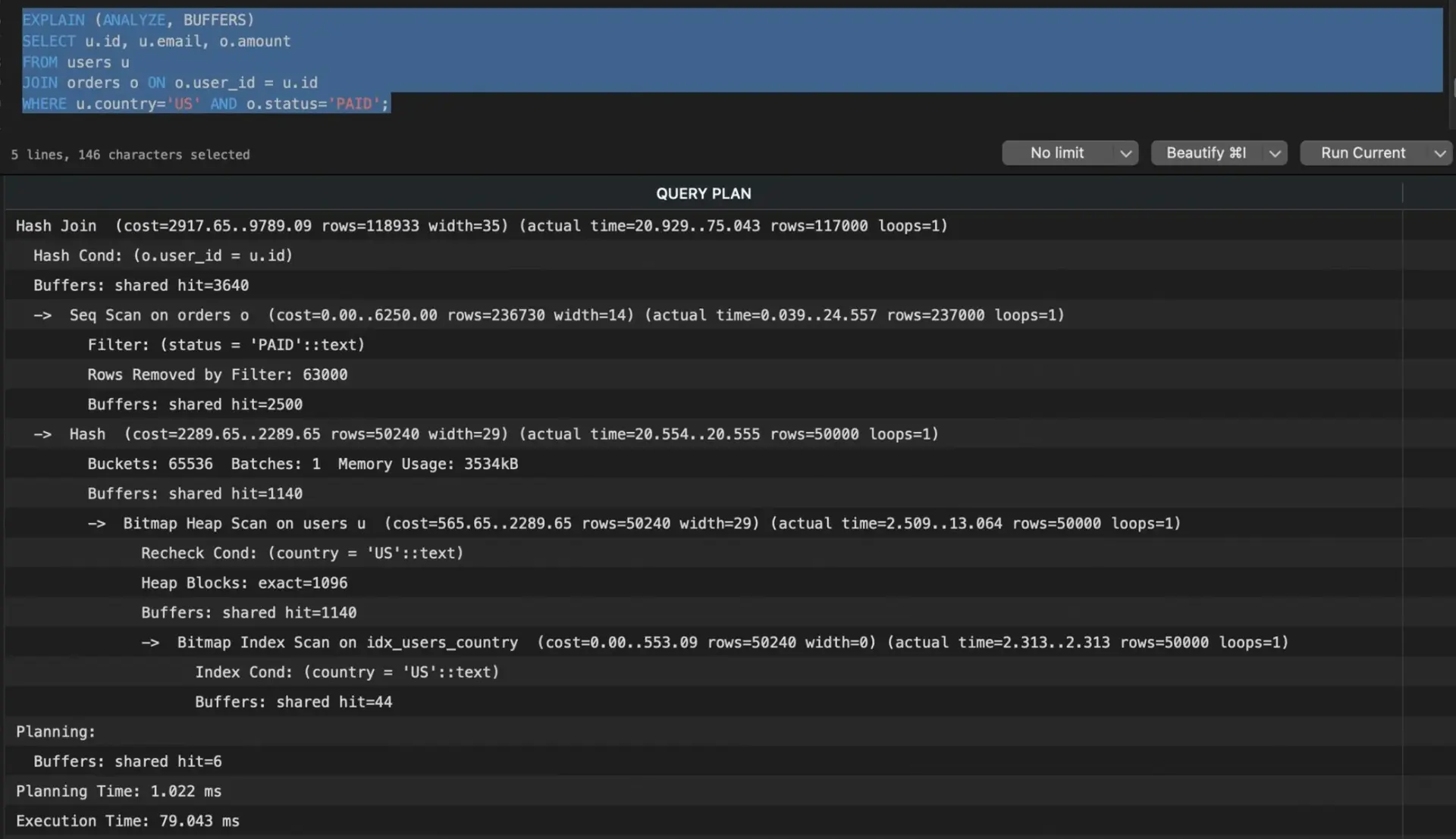Select the Memory Usage row in the plan
Viewport: 1456px width, 839px height.
point(302,464)
